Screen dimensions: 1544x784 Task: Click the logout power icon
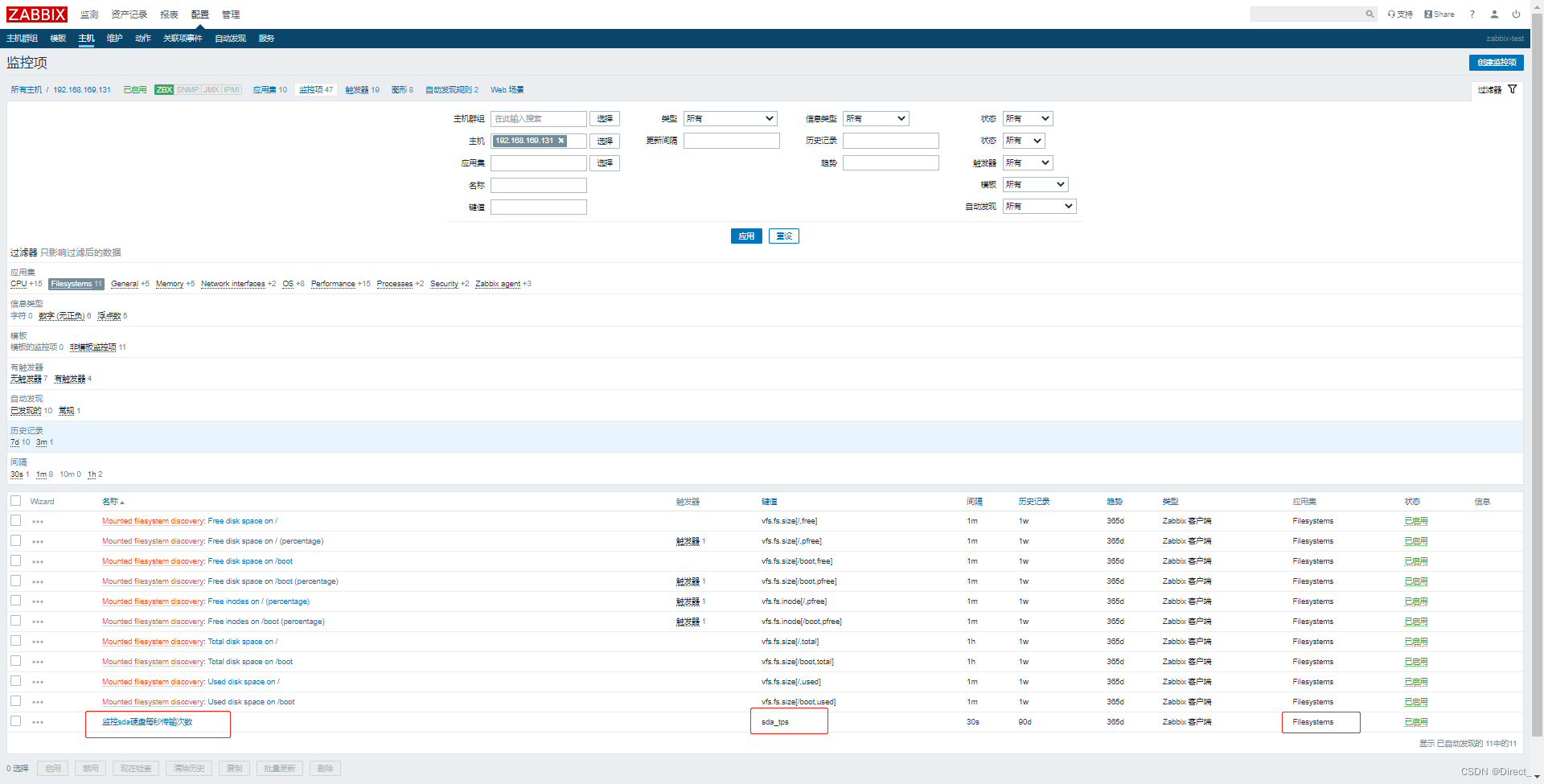[1516, 14]
